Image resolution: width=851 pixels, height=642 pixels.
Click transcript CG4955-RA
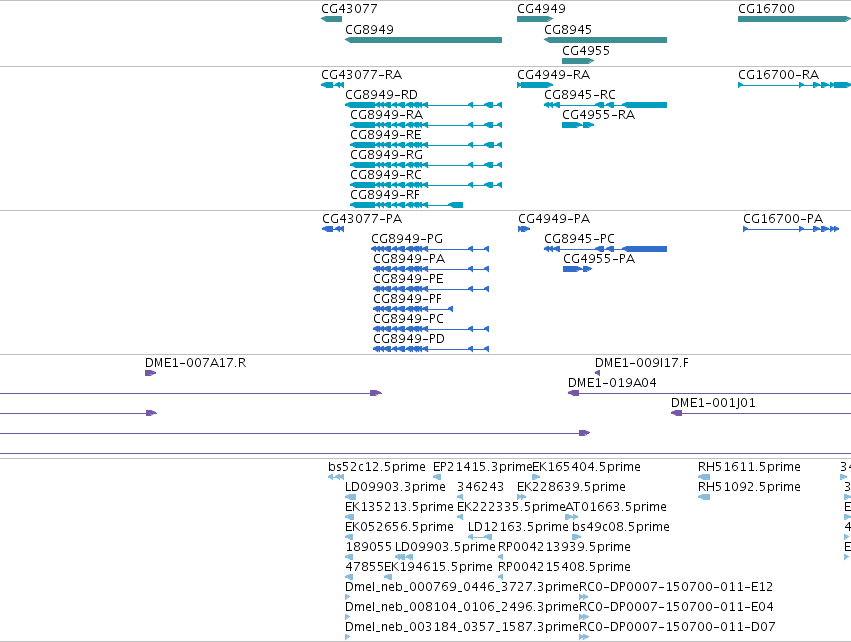coord(578,125)
